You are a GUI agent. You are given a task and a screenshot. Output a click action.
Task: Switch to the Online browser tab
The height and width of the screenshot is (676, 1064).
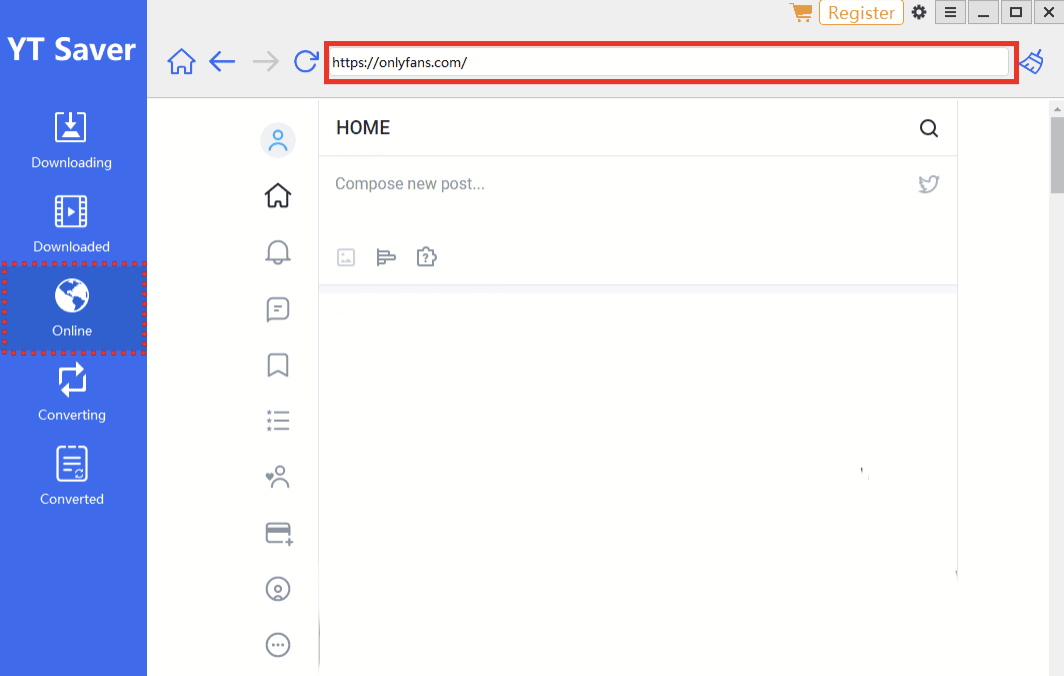72,308
